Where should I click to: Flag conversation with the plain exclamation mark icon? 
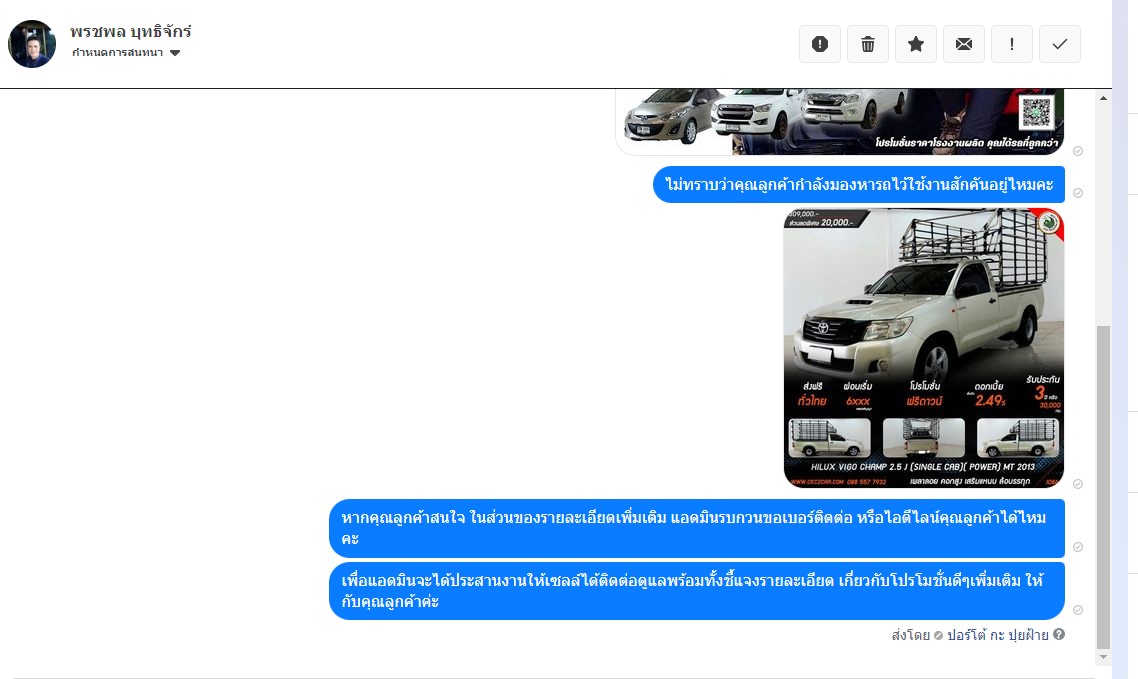(1012, 44)
